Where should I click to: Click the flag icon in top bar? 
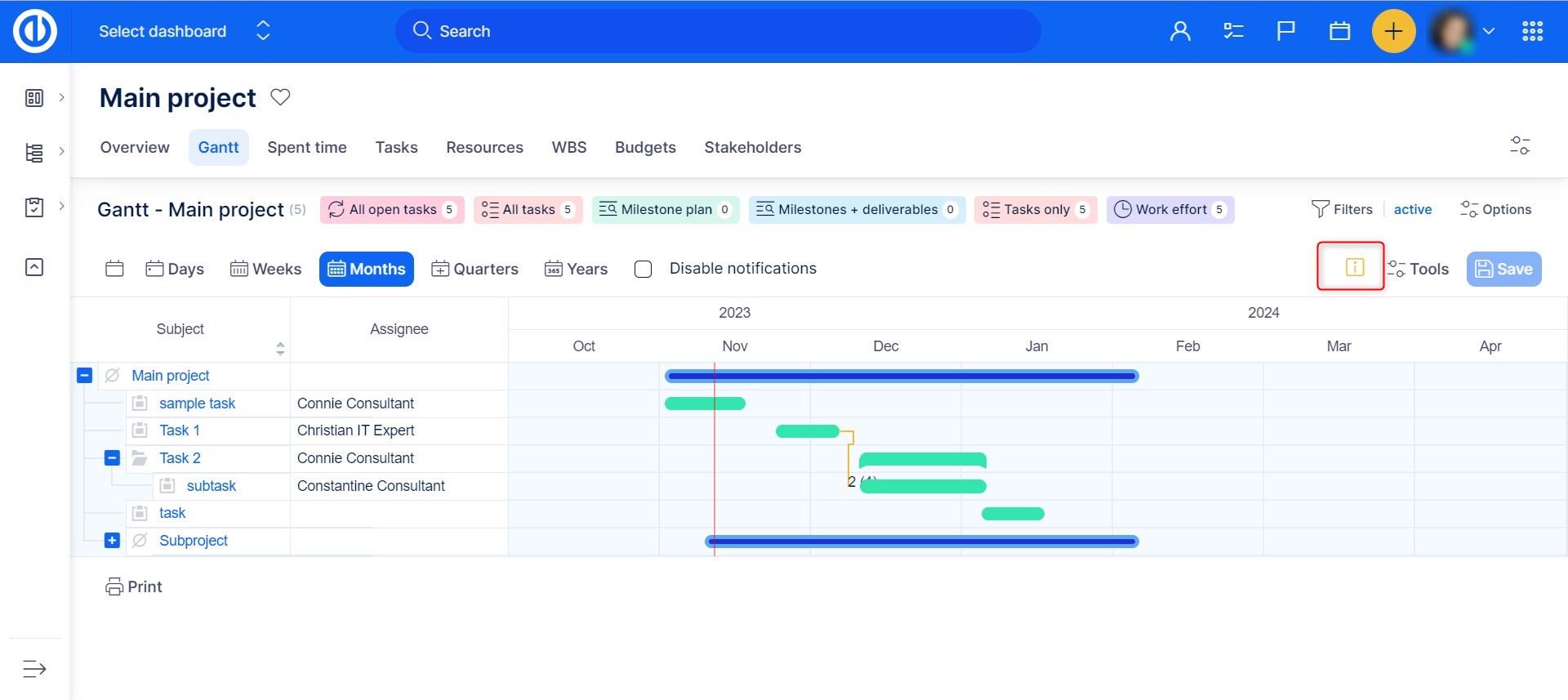pos(1285,31)
